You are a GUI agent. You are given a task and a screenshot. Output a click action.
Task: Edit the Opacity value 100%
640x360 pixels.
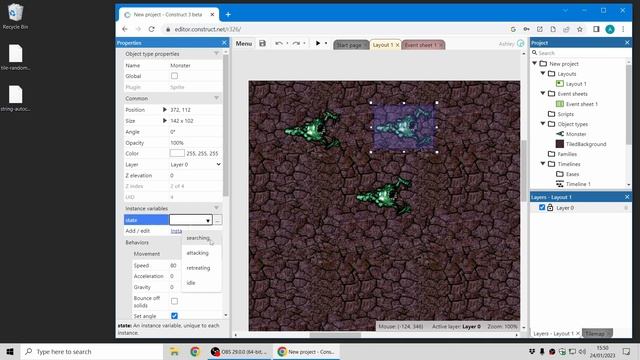click(x=196, y=142)
